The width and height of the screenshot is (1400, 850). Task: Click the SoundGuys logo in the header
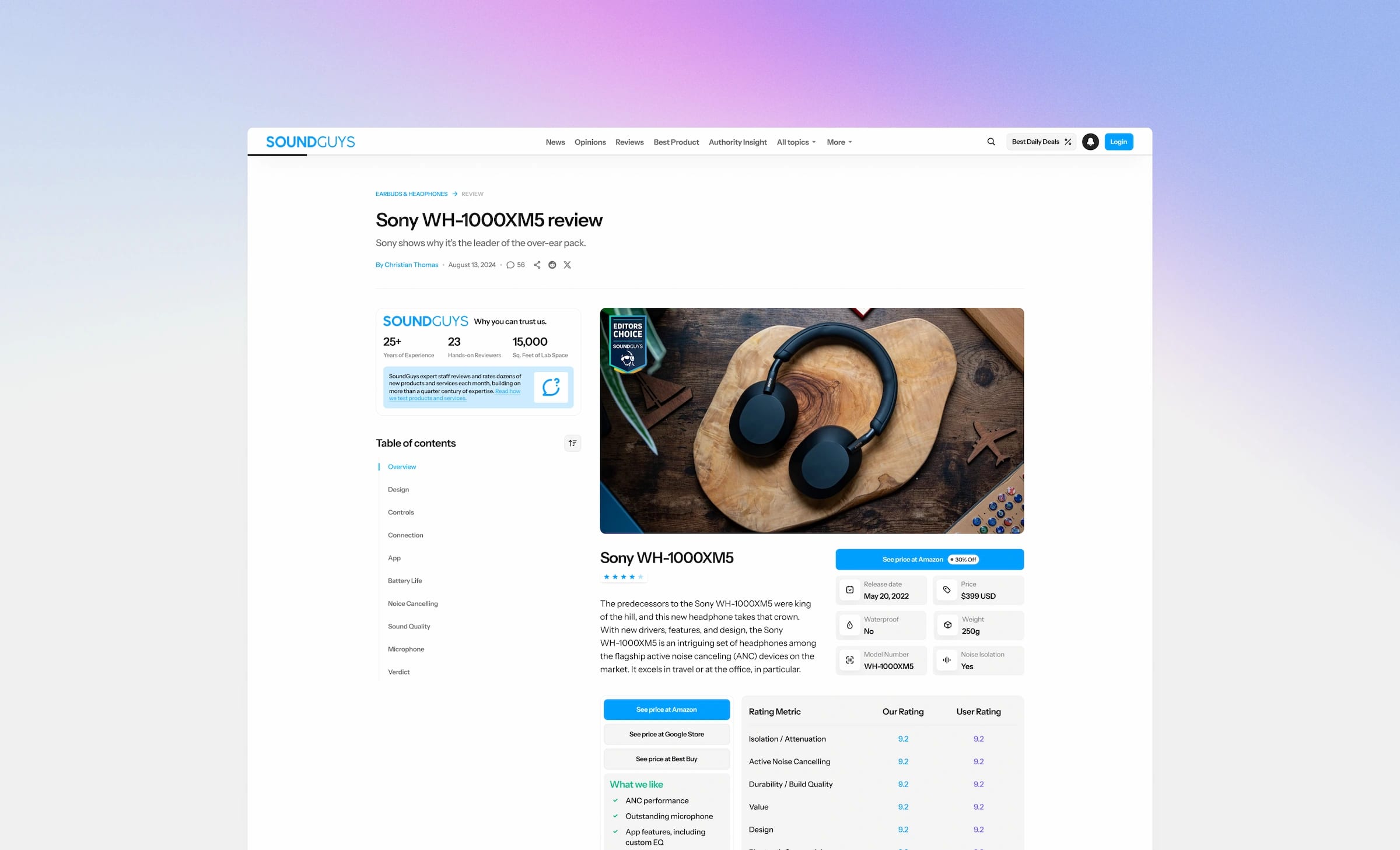coord(310,142)
